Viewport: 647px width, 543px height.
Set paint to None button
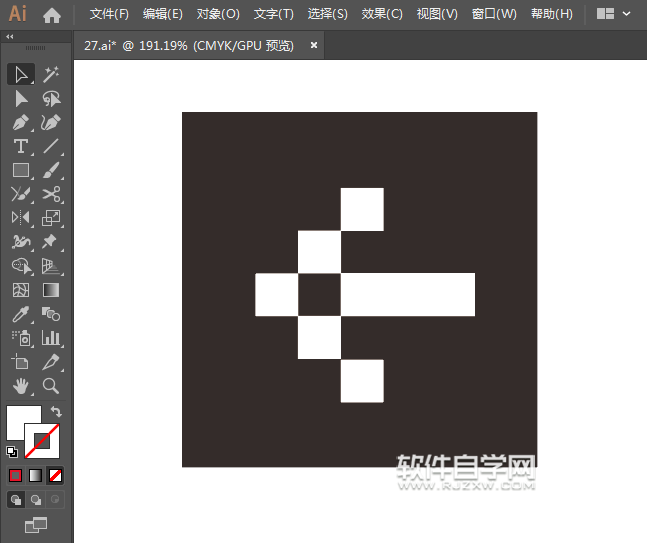(x=55, y=476)
